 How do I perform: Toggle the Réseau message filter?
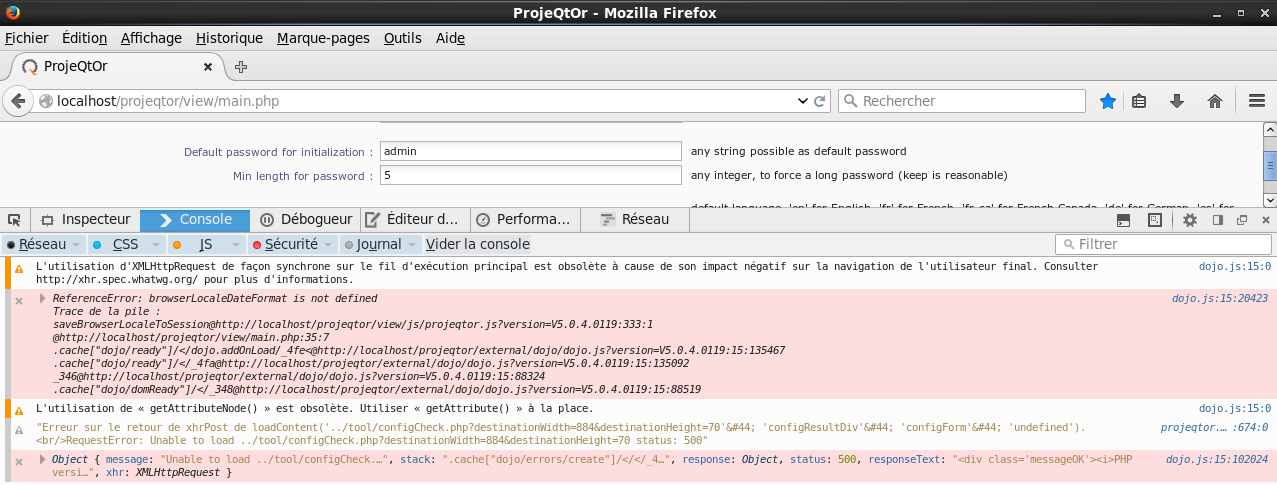click(x=41, y=244)
